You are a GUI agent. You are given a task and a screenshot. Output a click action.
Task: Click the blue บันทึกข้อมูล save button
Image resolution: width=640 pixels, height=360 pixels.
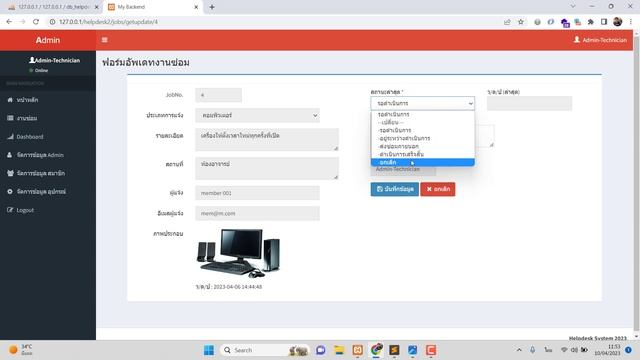point(395,189)
